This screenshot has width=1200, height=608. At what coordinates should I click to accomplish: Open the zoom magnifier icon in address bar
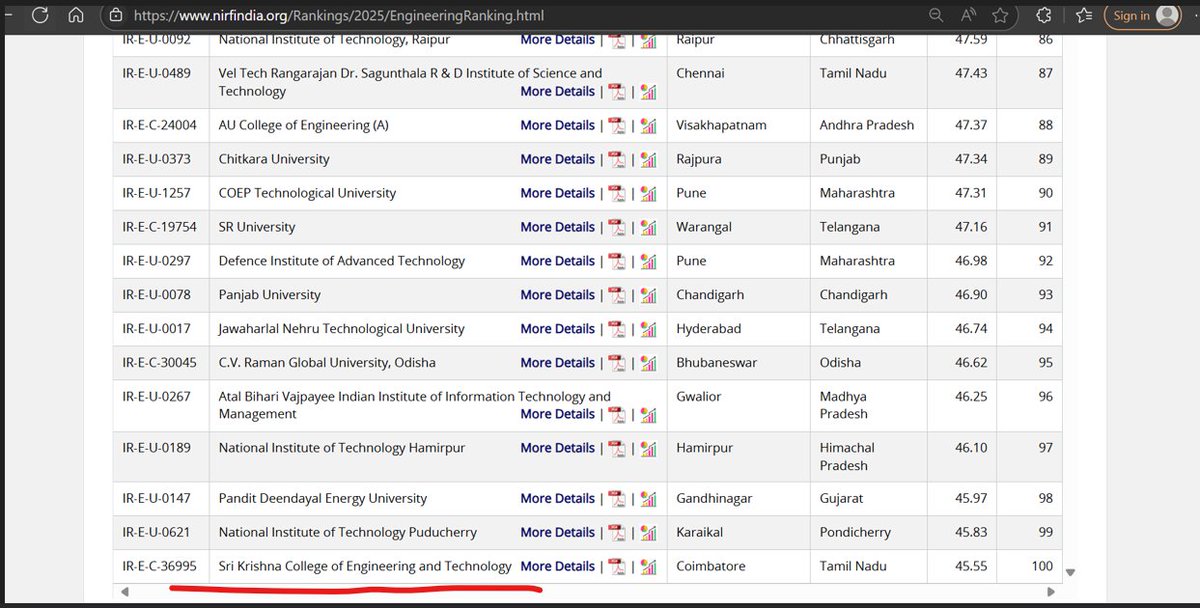[936, 15]
